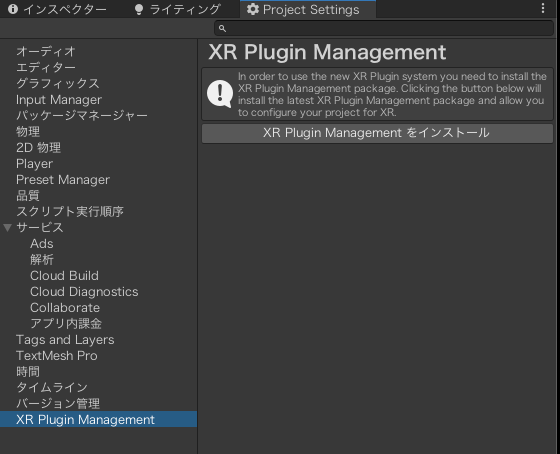Select グラフィックス settings

tap(58, 83)
